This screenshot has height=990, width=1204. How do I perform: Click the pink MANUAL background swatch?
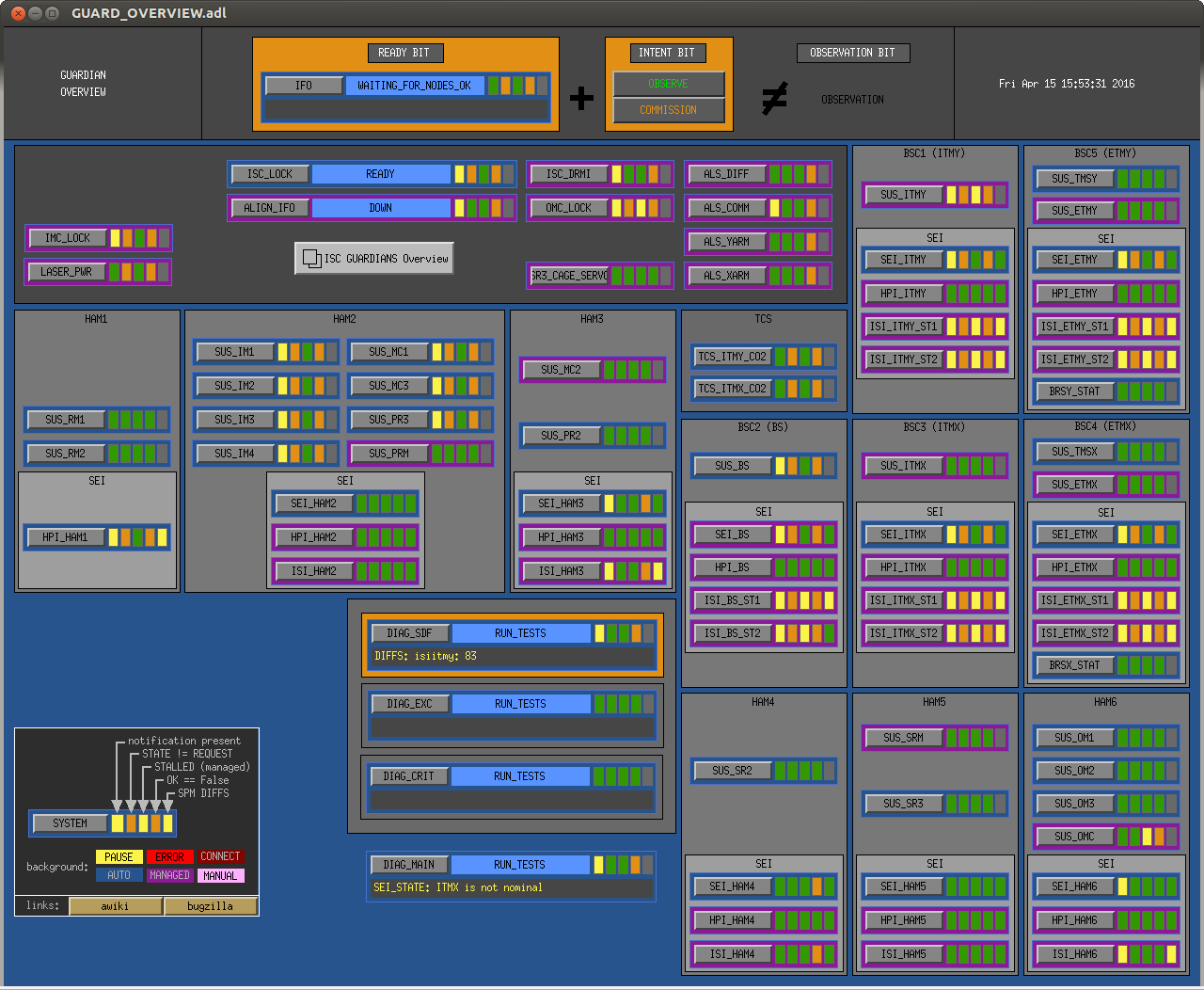tap(220, 875)
